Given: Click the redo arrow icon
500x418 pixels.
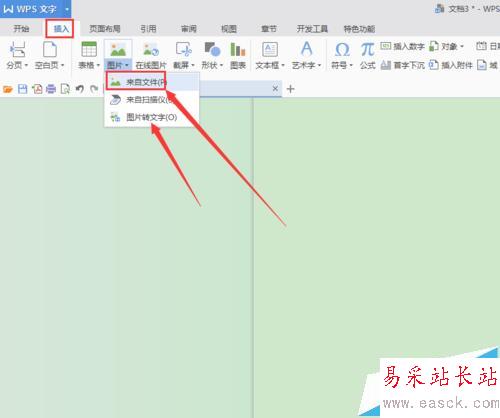Looking at the screenshot, I should coord(94,89).
